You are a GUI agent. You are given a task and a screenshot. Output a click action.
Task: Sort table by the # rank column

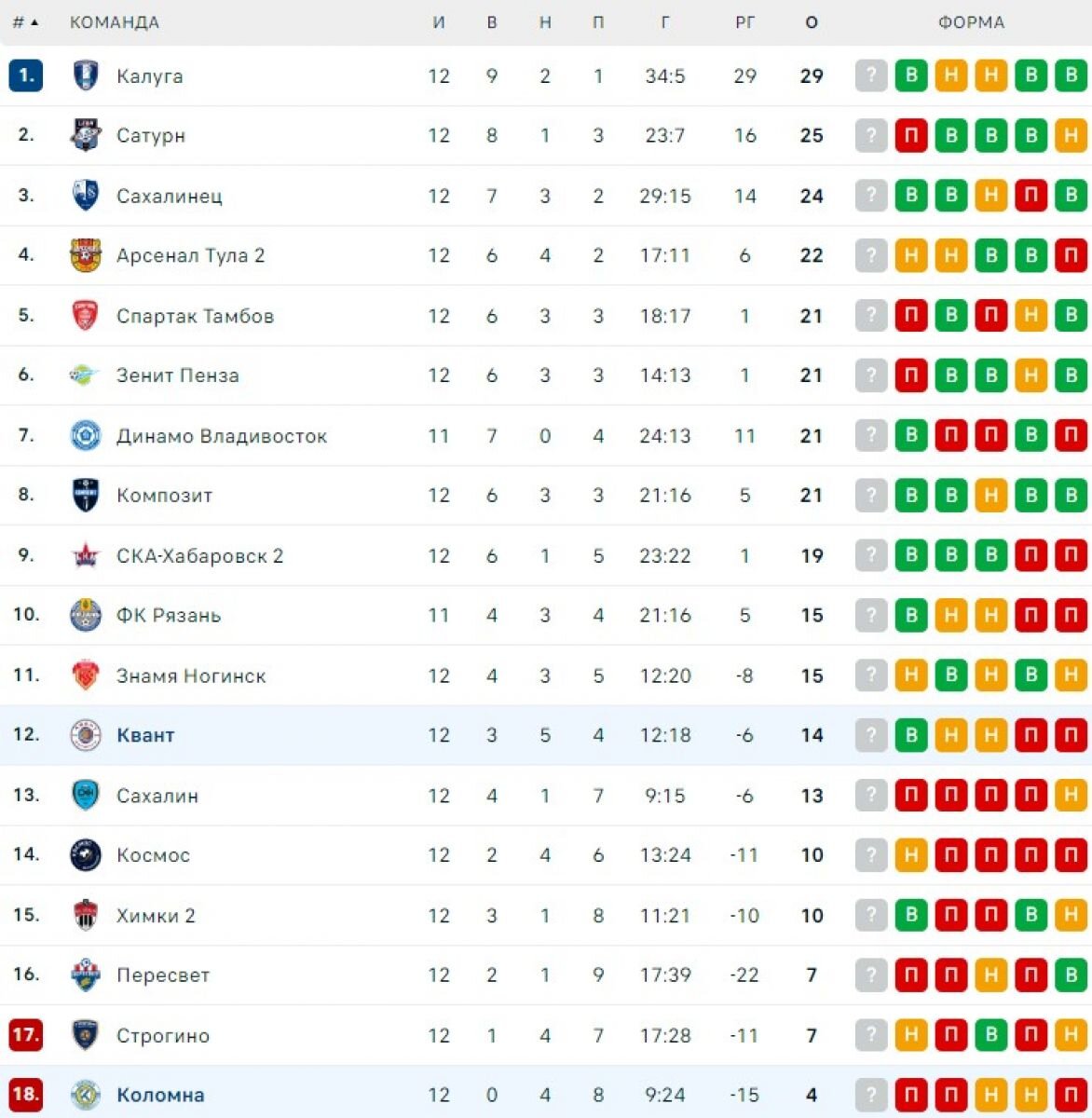(x=26, y=21)
